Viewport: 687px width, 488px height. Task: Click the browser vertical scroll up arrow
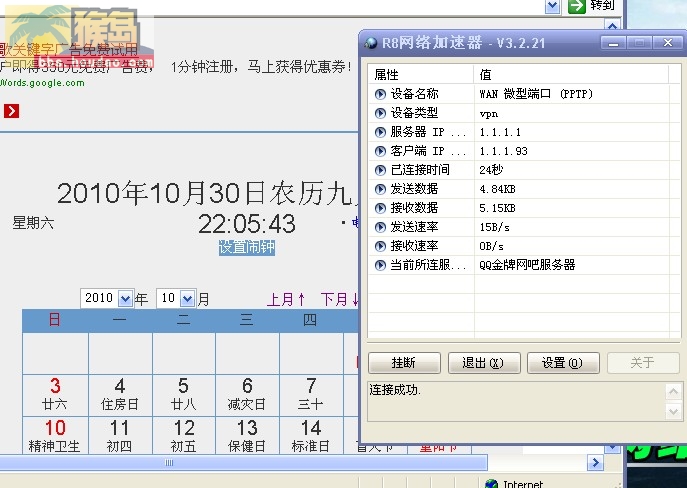[612, 26]
